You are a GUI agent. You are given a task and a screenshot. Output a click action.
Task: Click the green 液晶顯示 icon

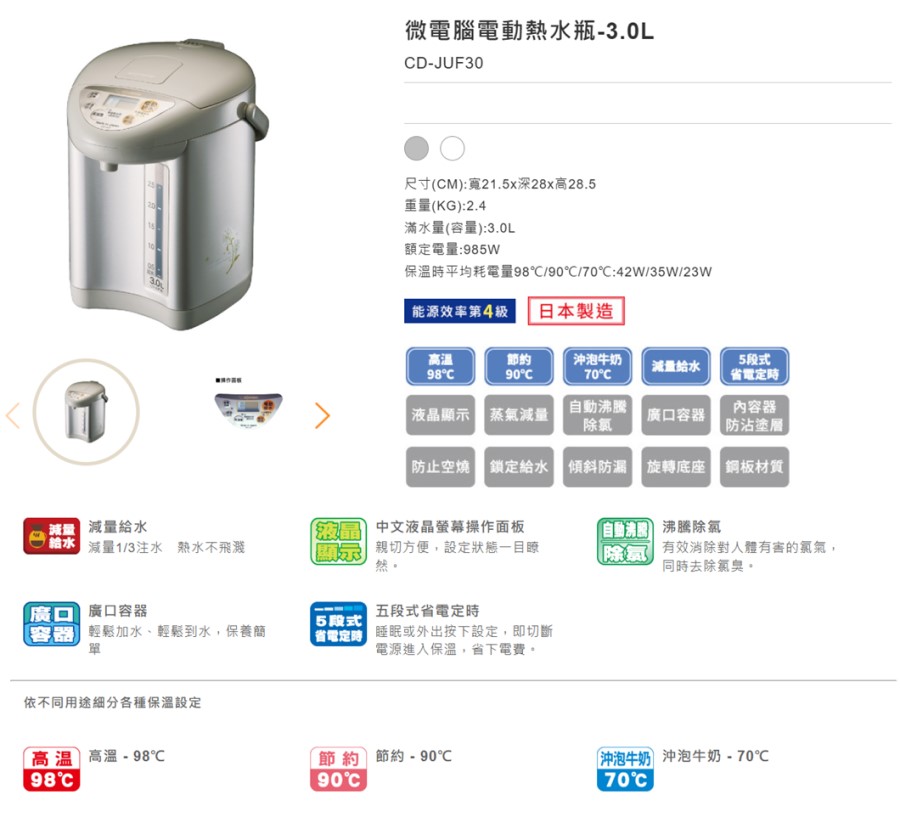click(x=339, y=541)
